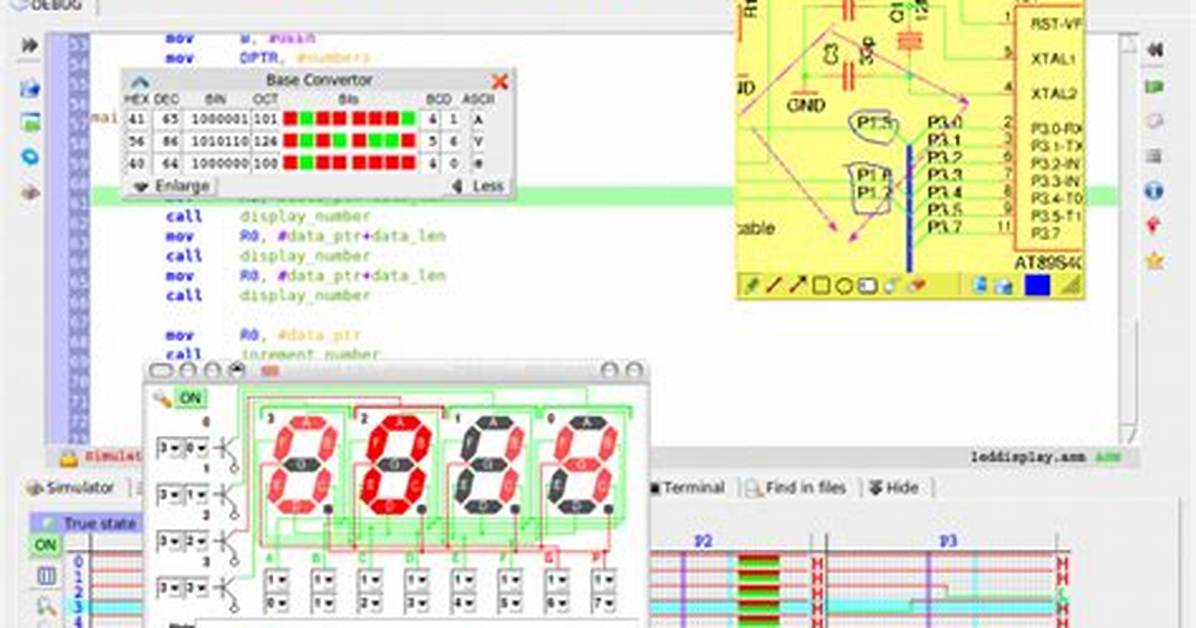Open the bit dropdown showing 1 for digit 1
This screenshot has width=1196, height=628.
click(x=195, y=496)
